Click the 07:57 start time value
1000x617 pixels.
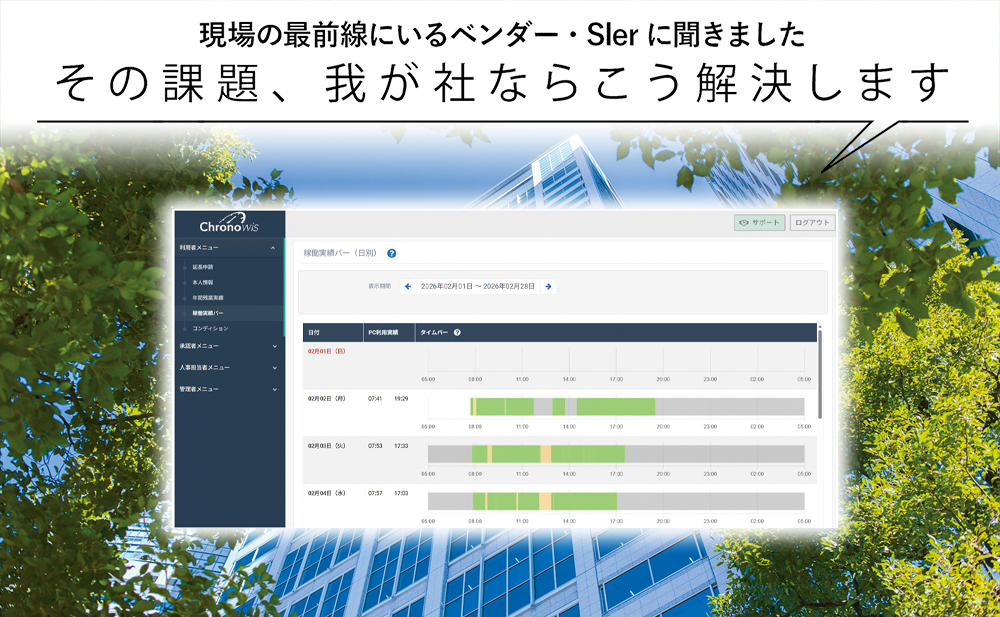click(375, 493)
